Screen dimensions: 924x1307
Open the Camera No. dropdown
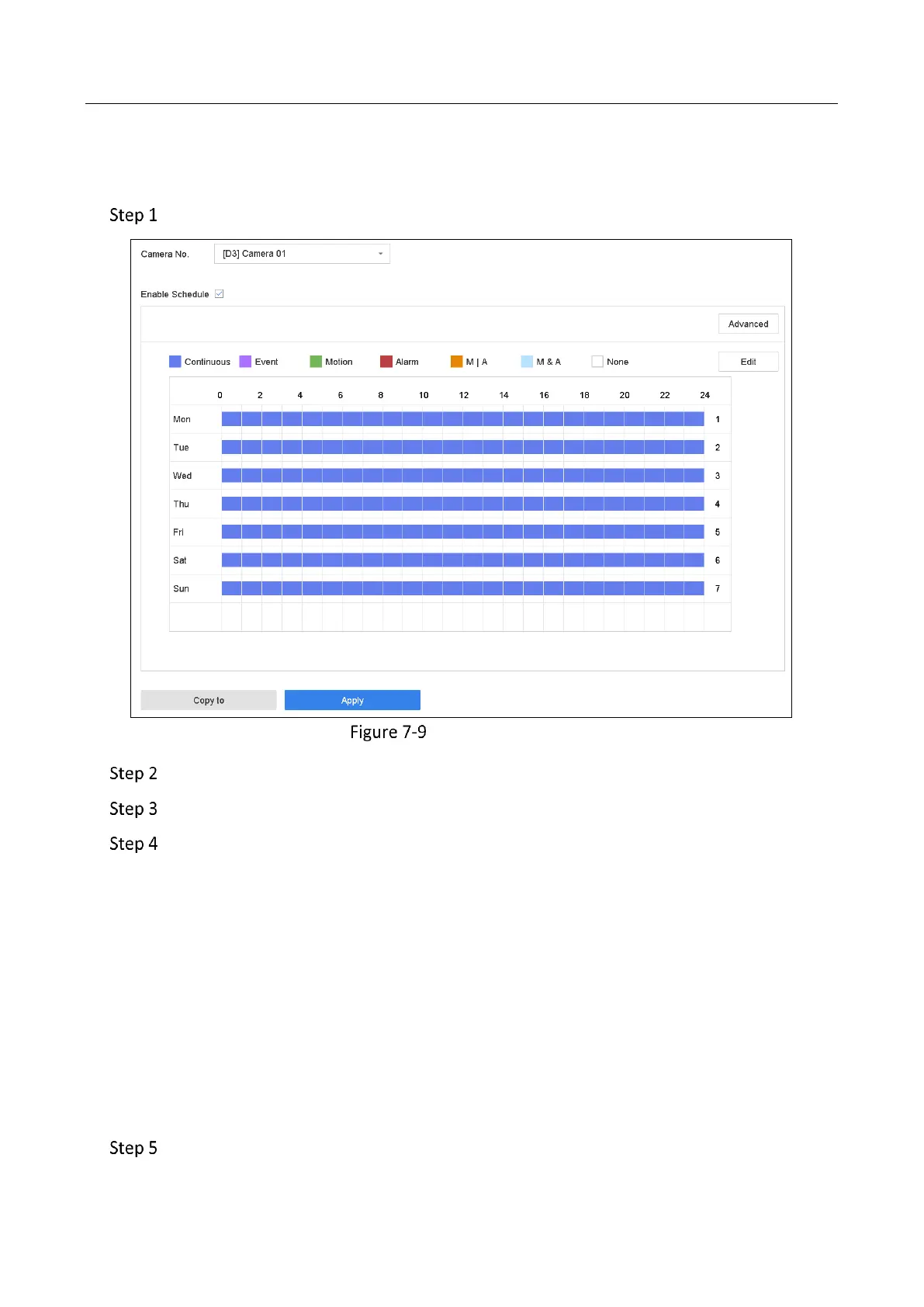pos(302,254)
